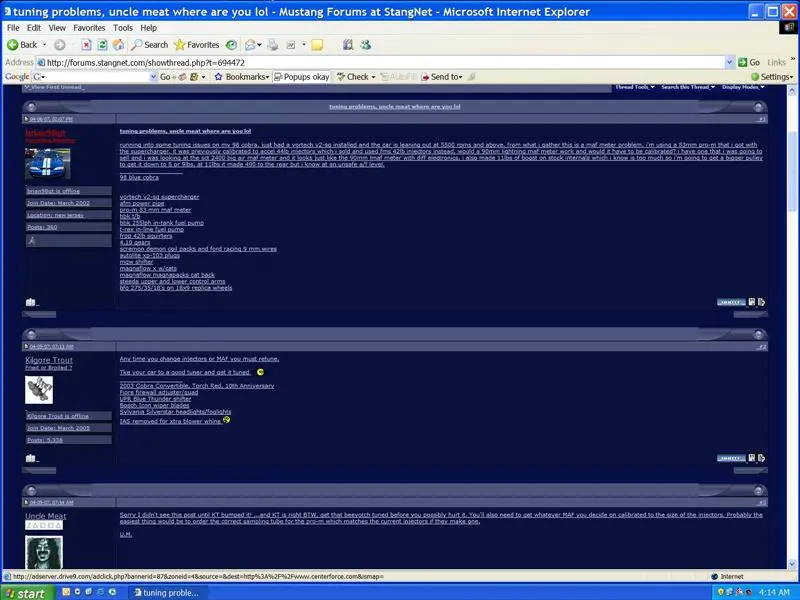Screen dimensions: 800x600
Task: Click the Forward arrow button
Action: [60, 45]
